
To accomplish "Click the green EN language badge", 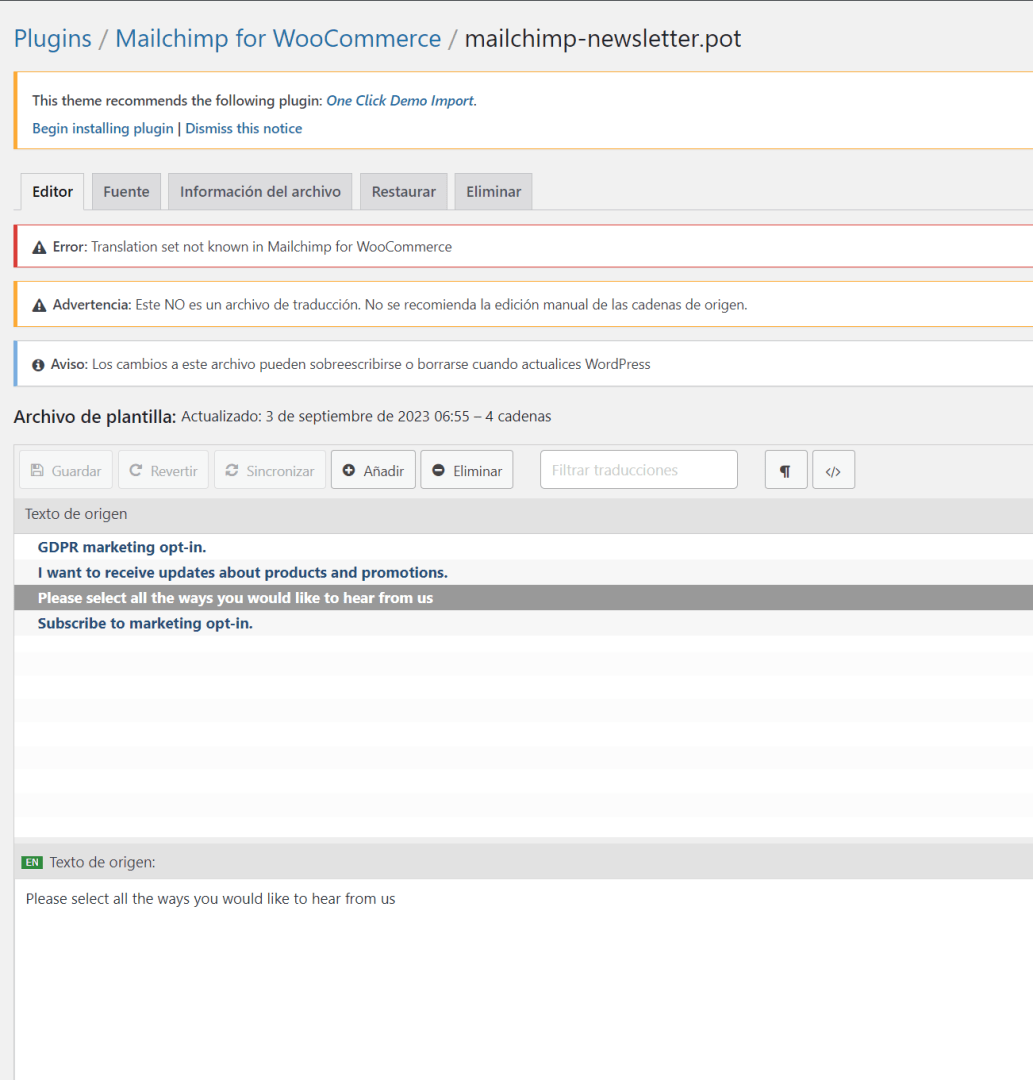I will click(32, 862).
